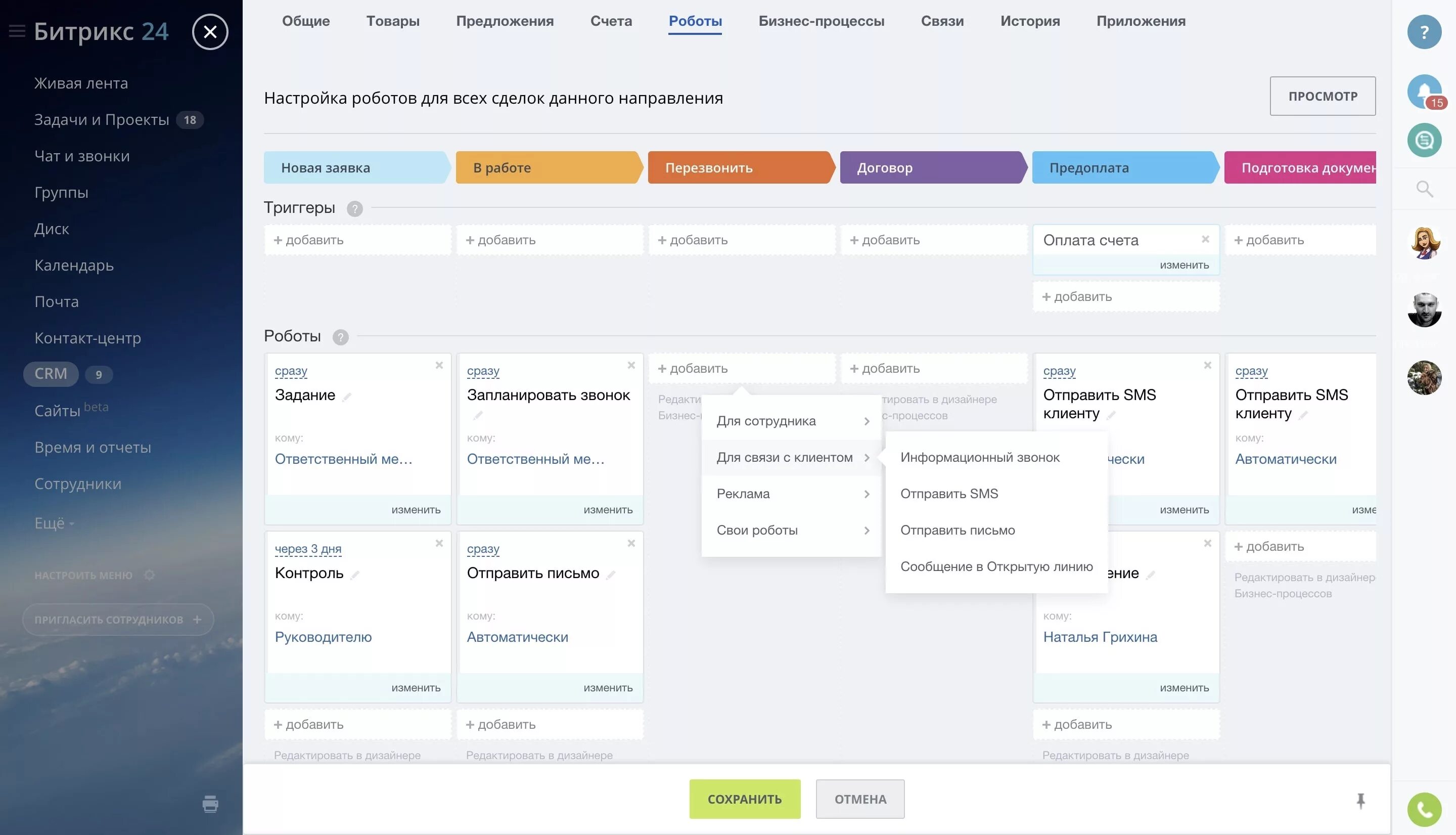
Task: Click the green phone call icon
Action: tap(1424, 809)
